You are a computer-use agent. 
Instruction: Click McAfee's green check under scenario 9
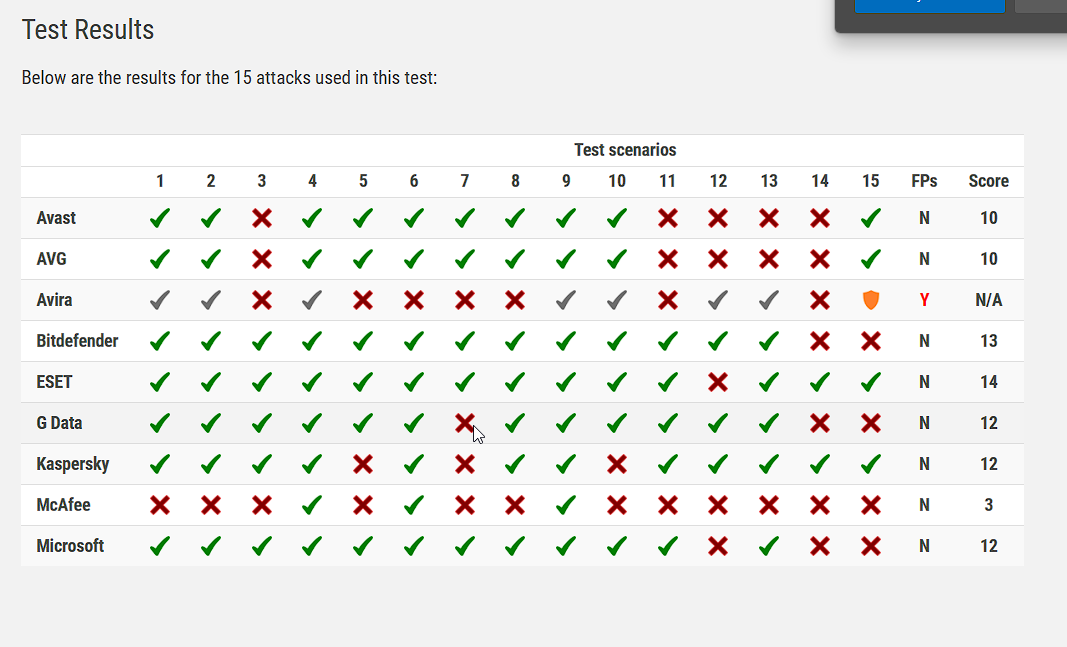point(566,505)
